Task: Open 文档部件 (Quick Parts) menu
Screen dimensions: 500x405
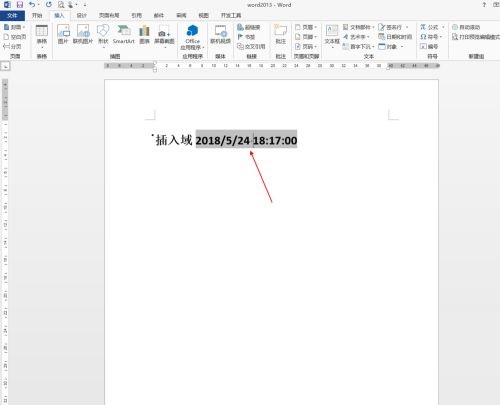Action: click(x=359, y=27)
